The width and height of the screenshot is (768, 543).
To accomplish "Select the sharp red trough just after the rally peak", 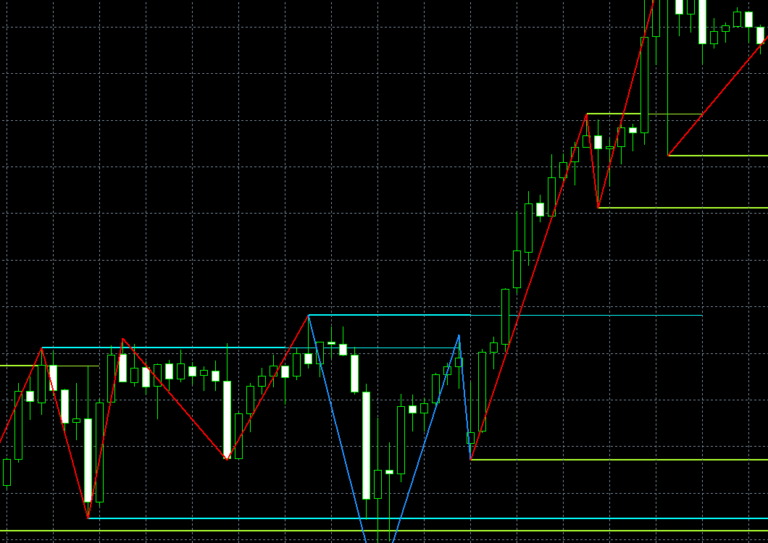I will point(598,207).
